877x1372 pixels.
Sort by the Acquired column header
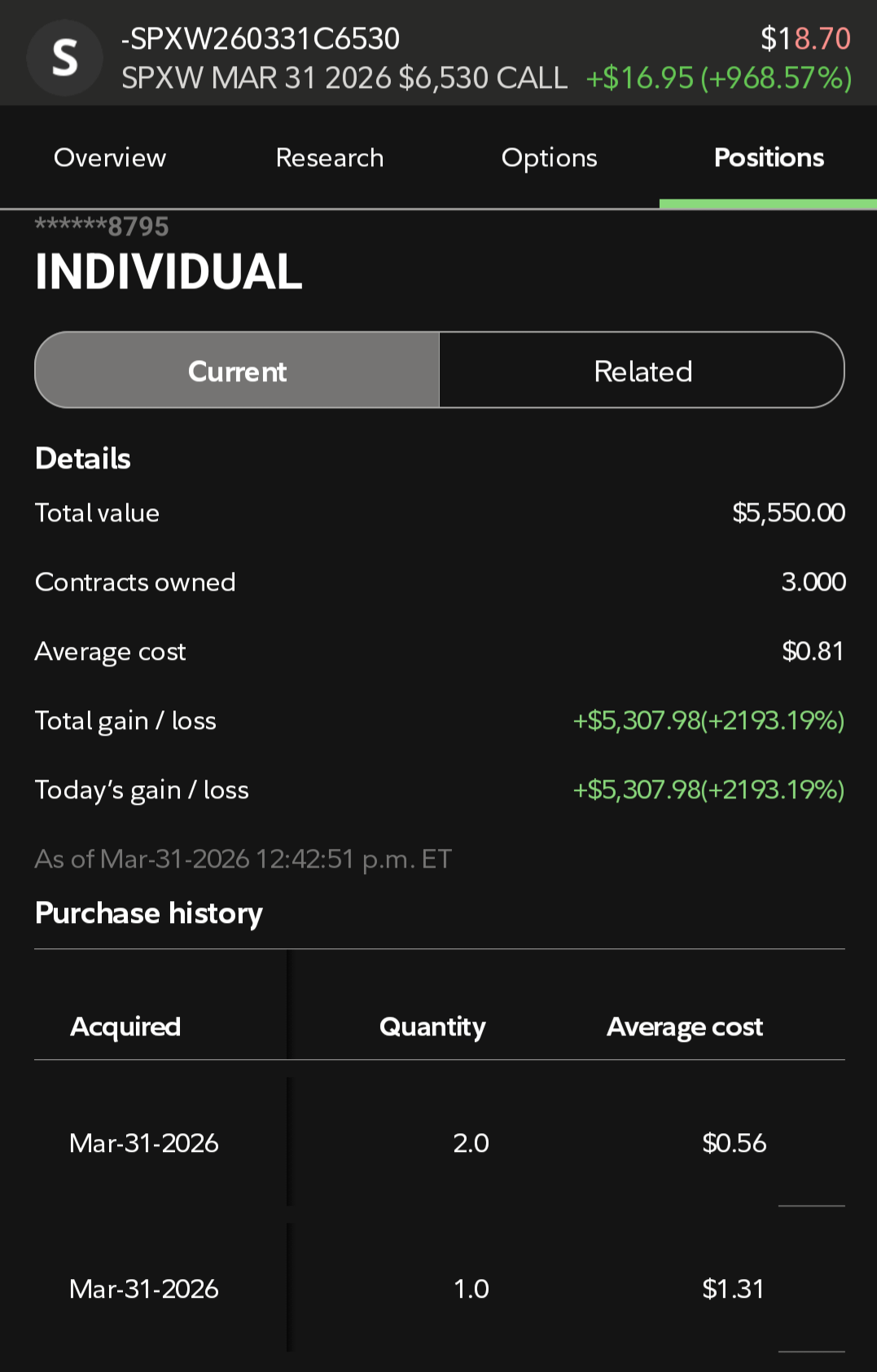click(125, 1027)
